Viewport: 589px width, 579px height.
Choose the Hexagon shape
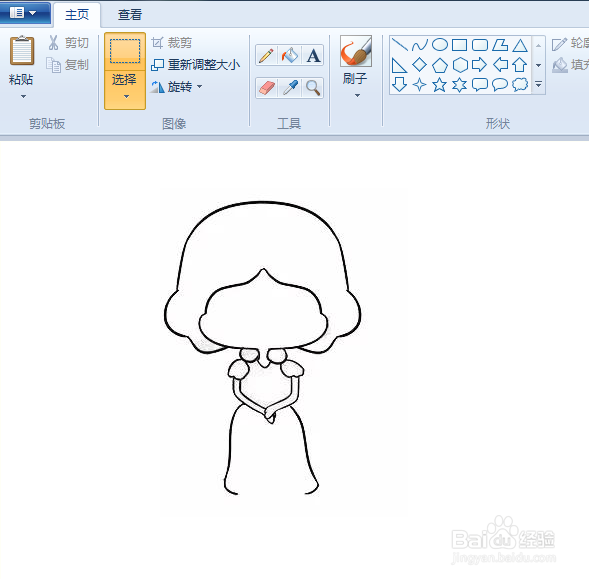pos(460,65)
